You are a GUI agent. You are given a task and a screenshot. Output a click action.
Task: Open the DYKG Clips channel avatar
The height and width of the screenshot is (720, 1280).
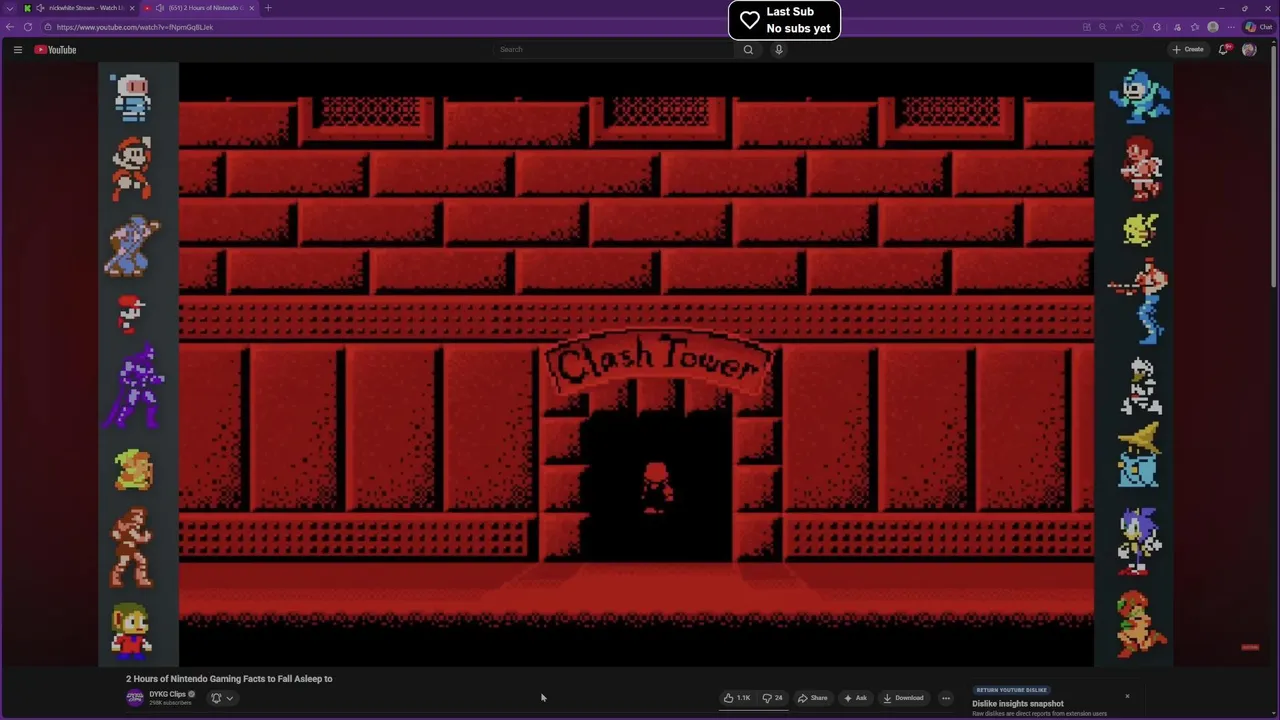pos(135,698)
